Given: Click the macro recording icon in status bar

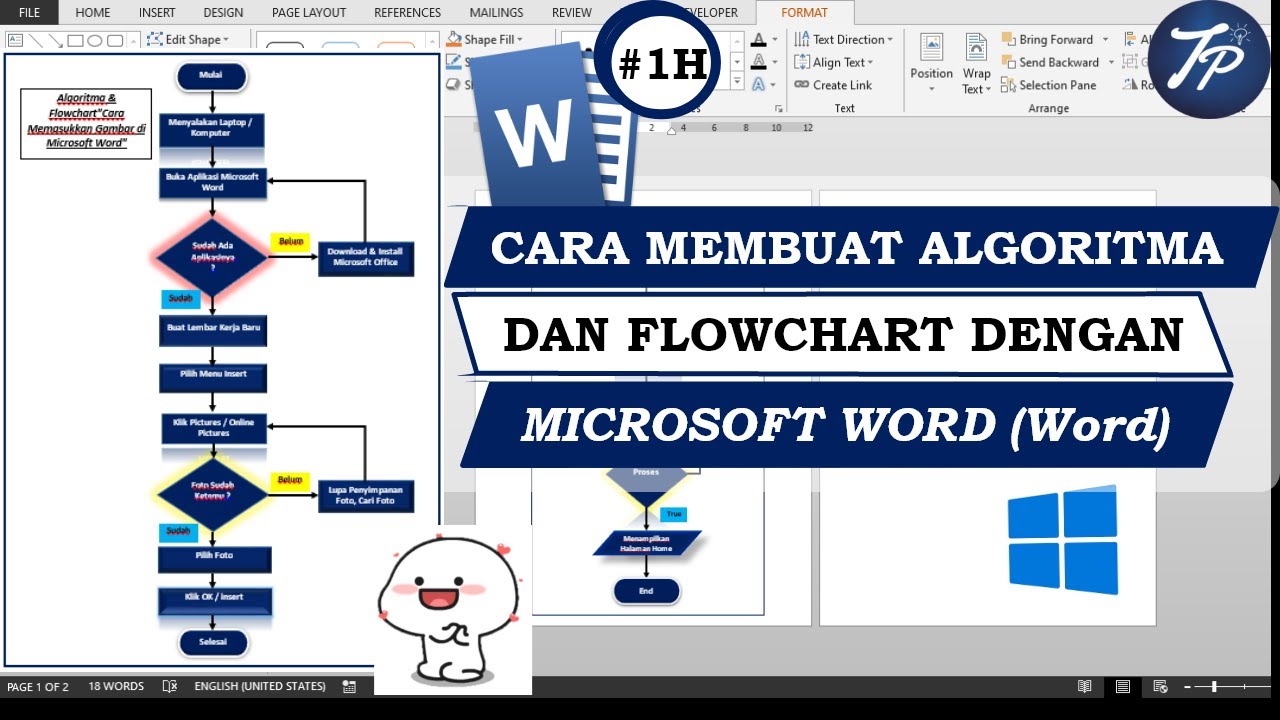Looking at the screenshot, I should pyautogui.click(x=349, y=686).
